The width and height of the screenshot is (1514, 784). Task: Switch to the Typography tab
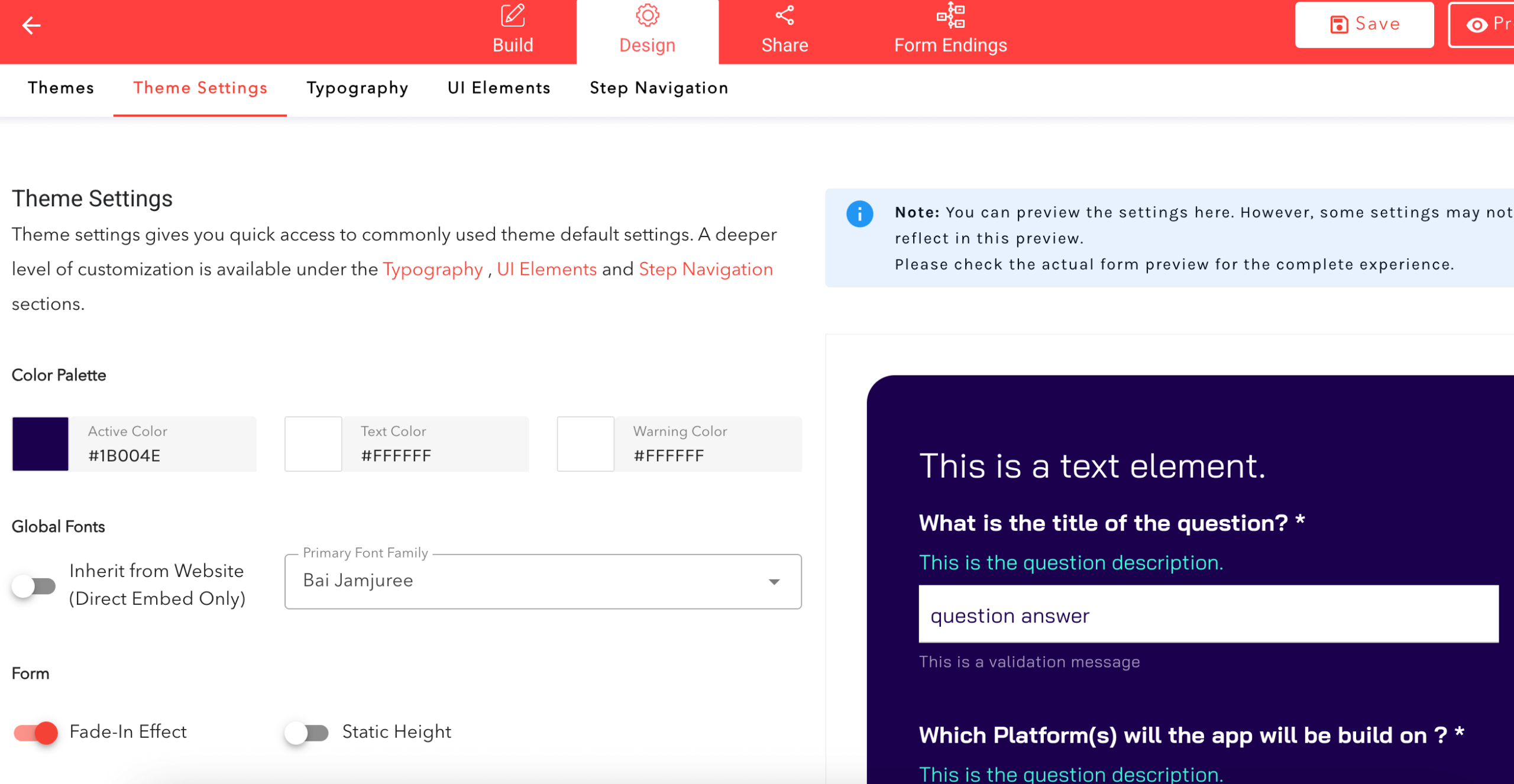pyautogui.click(x=357, y=88)
